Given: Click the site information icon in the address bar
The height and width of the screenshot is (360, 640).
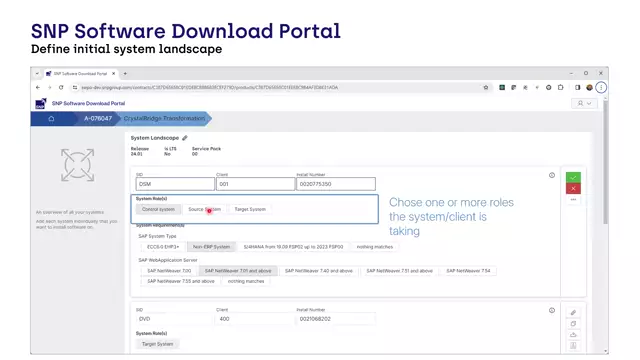Looking at the screenshot, I should [x=75, y=87].
